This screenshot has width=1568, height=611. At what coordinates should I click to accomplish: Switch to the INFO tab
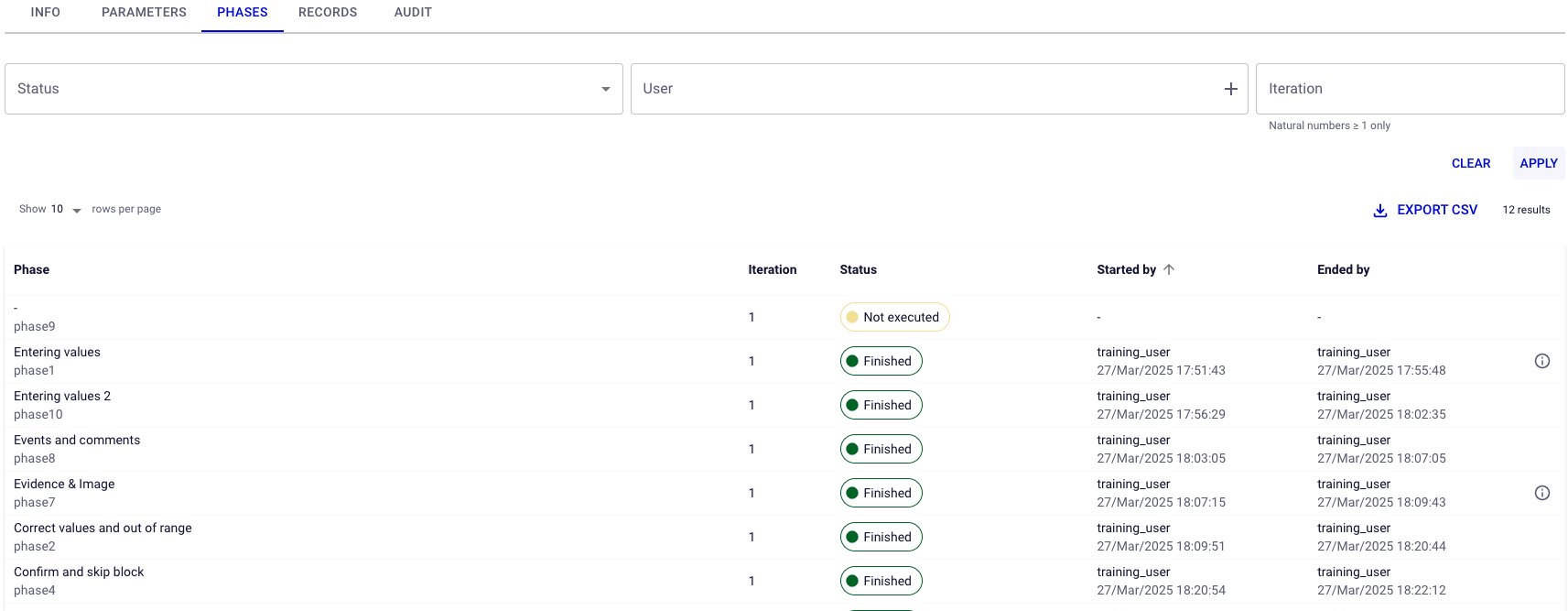coord(46,13)
